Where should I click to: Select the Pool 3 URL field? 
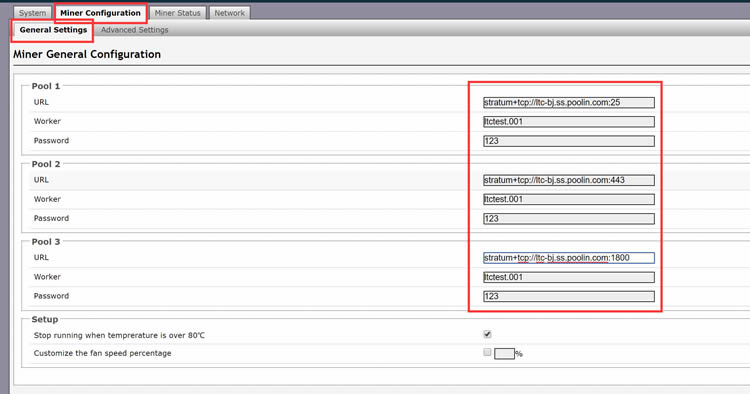pyautogui.click(x=569, y=258)
